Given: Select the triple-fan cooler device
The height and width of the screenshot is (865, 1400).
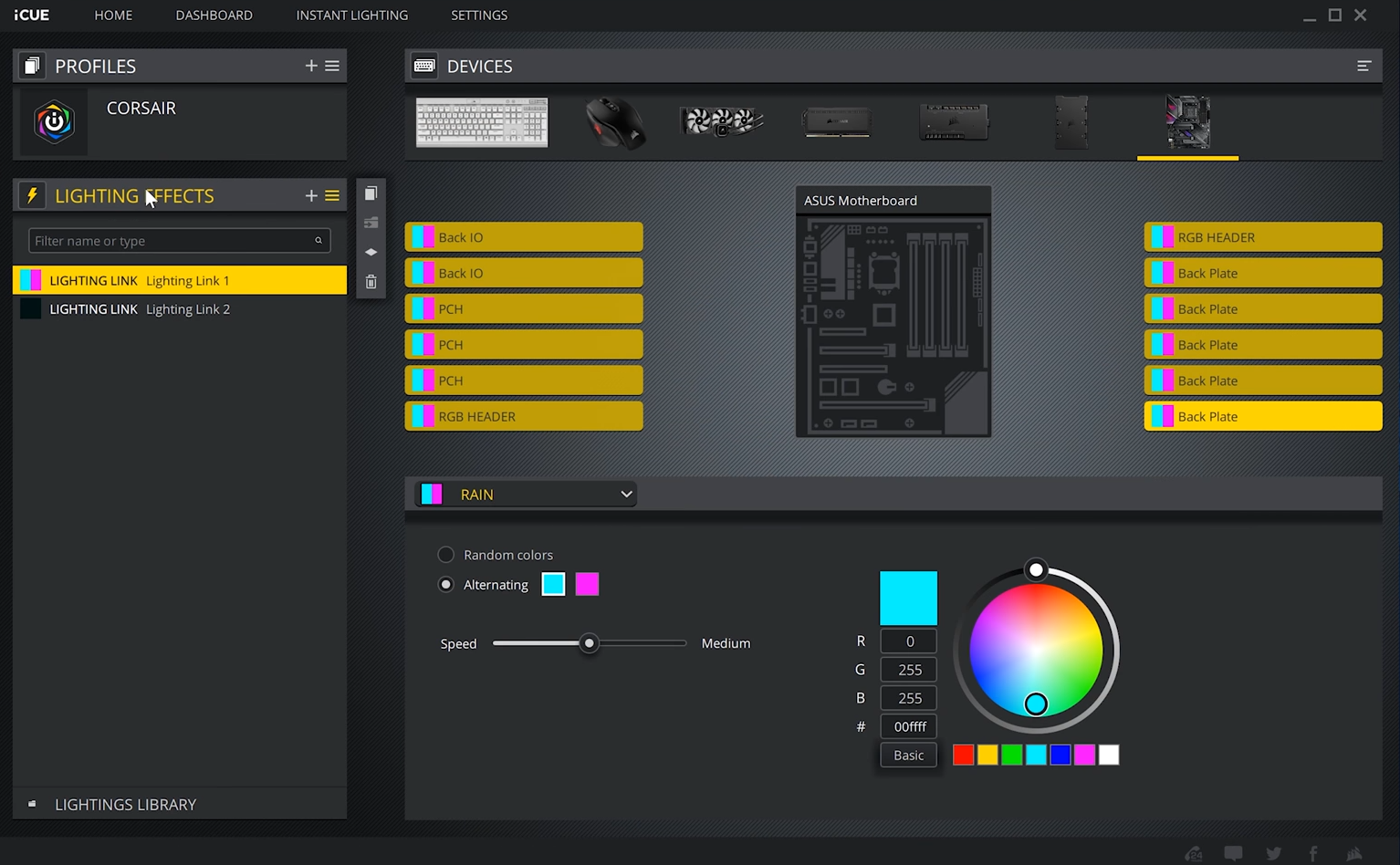Looking at the screenshot, I should click(721, 121).
